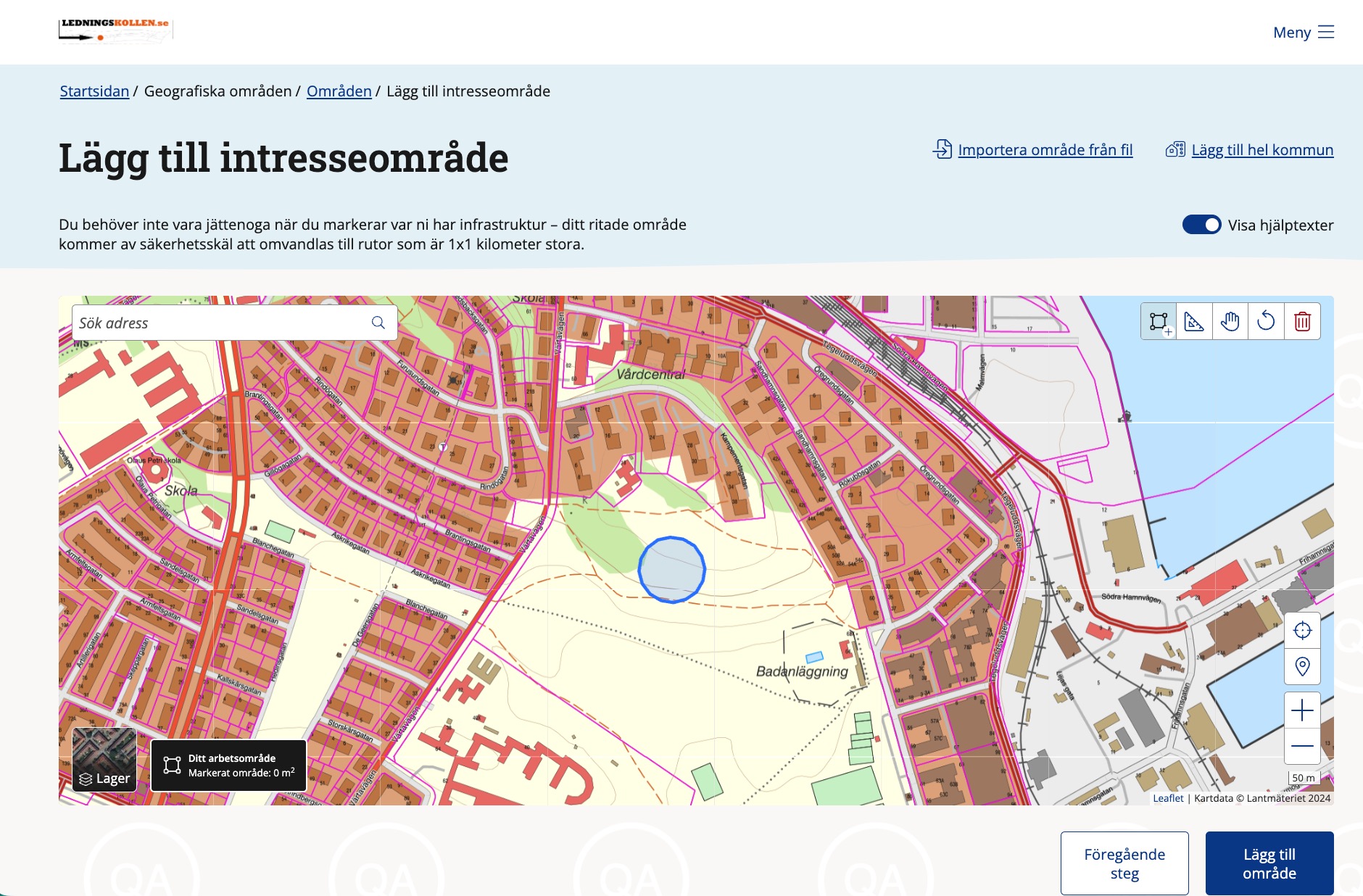
Task: Activate the pan hand tool
Action: point(1230,321)
